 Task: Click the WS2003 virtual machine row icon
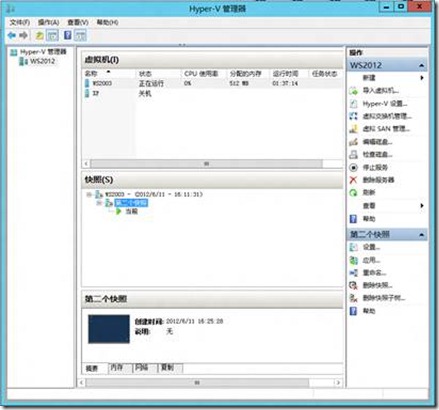[87, 83]
